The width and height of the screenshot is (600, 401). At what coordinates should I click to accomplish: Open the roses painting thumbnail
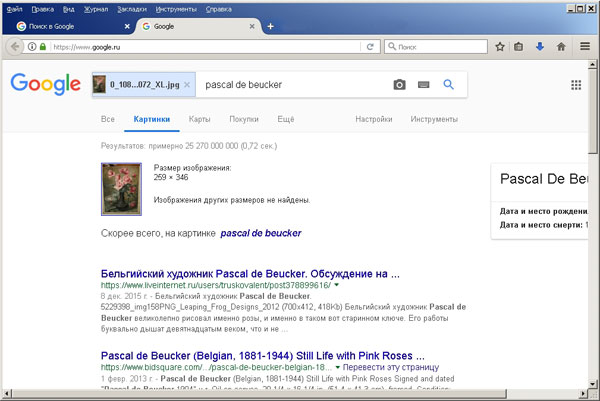(x=121, y=189)
